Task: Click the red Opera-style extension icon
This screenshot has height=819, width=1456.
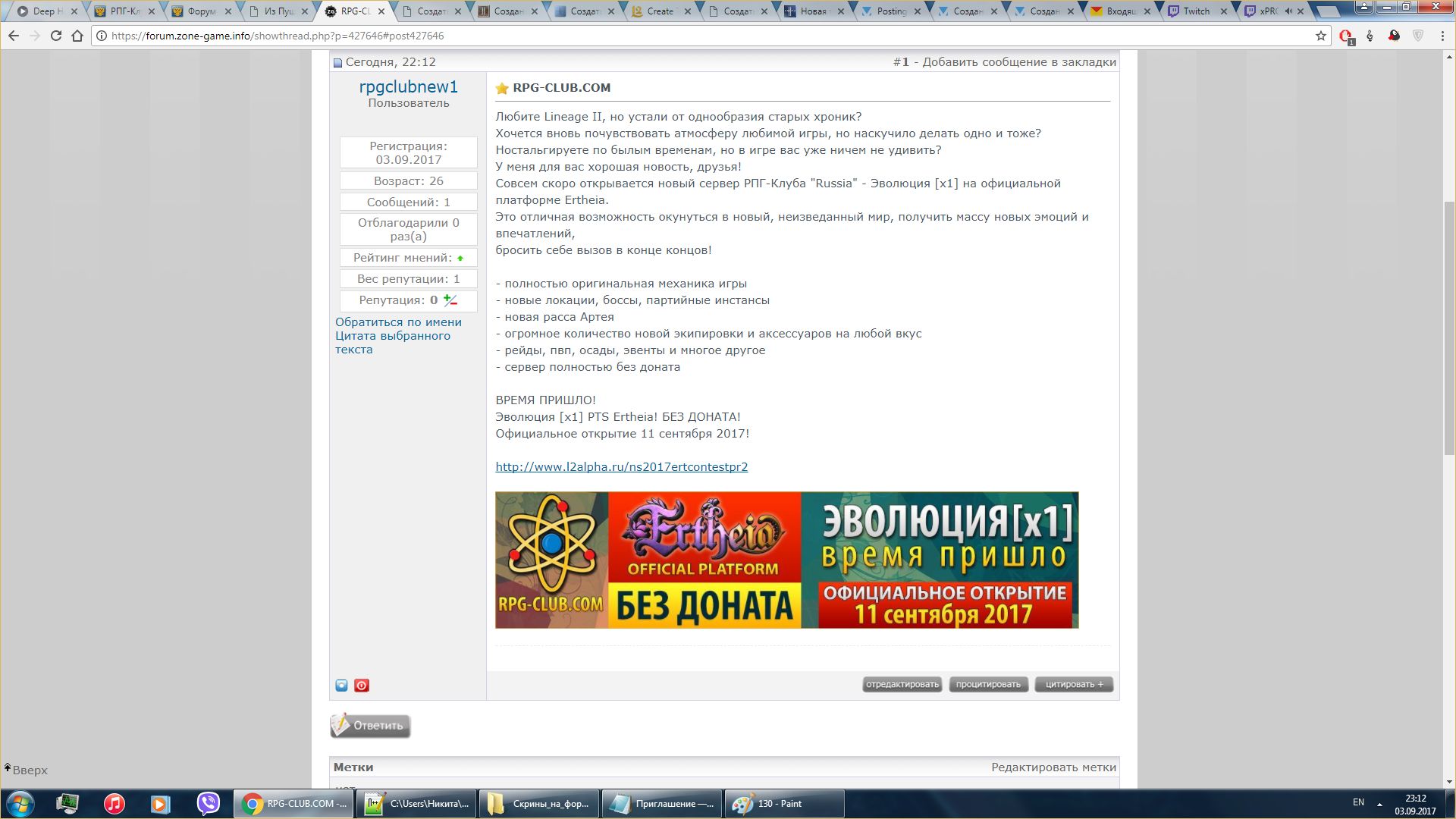Action: tap(1346, 36)
